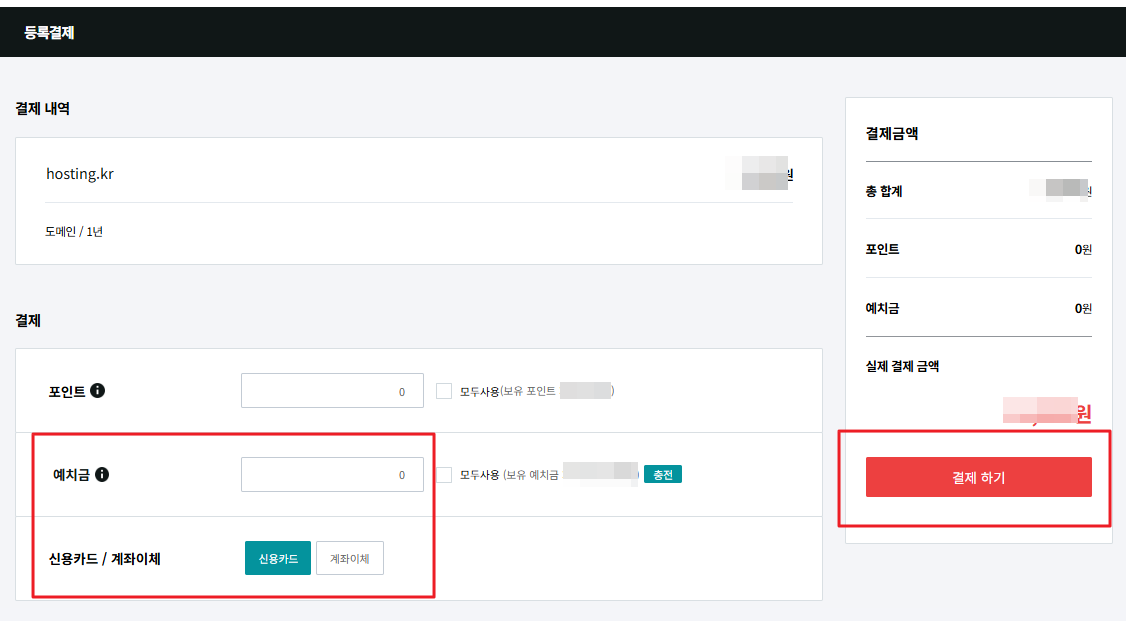Switch payment method to 계좌이체
1126x621 pixels.
(x=350, y=558)
